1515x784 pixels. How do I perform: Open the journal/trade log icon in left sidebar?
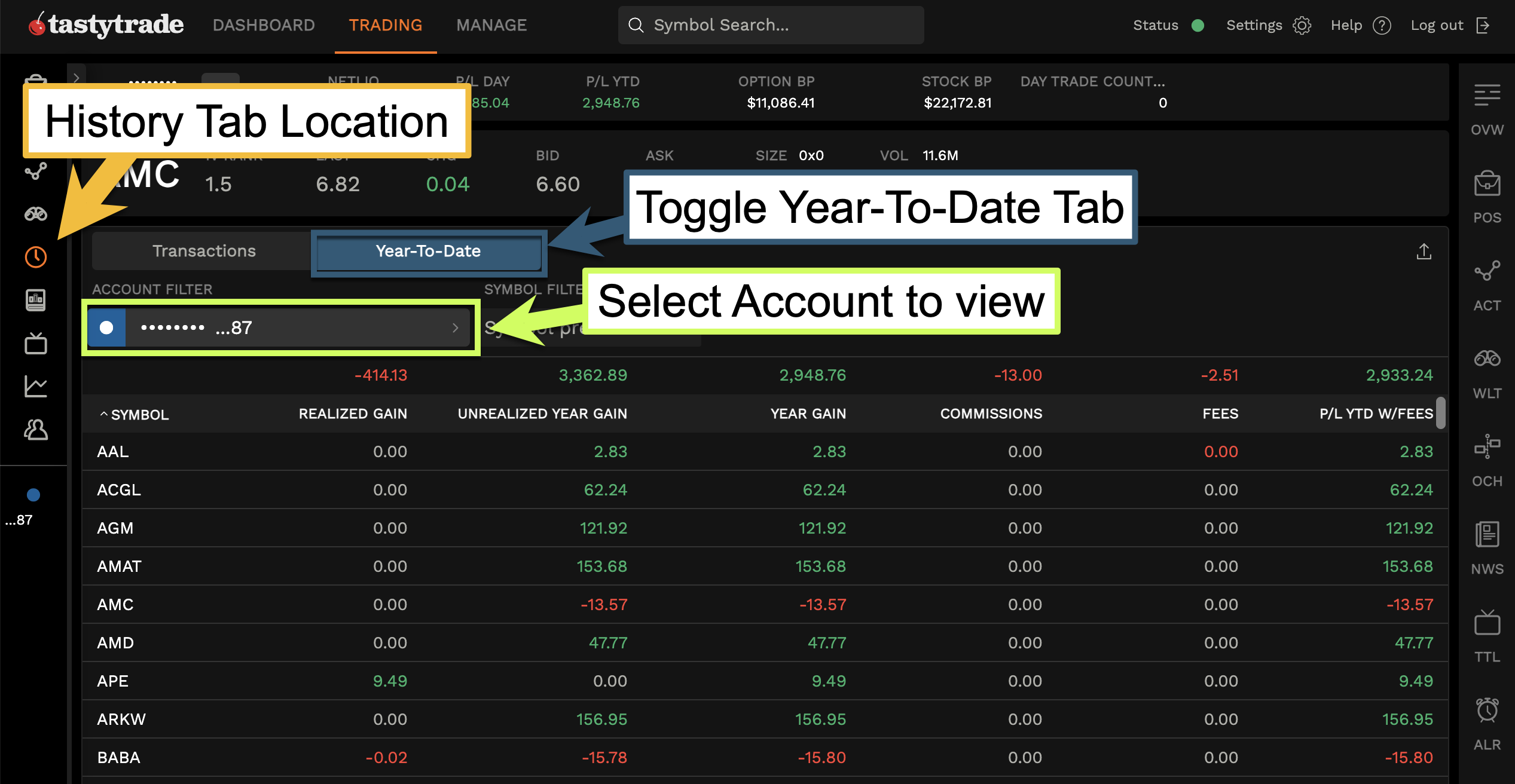tap(35, 300)
